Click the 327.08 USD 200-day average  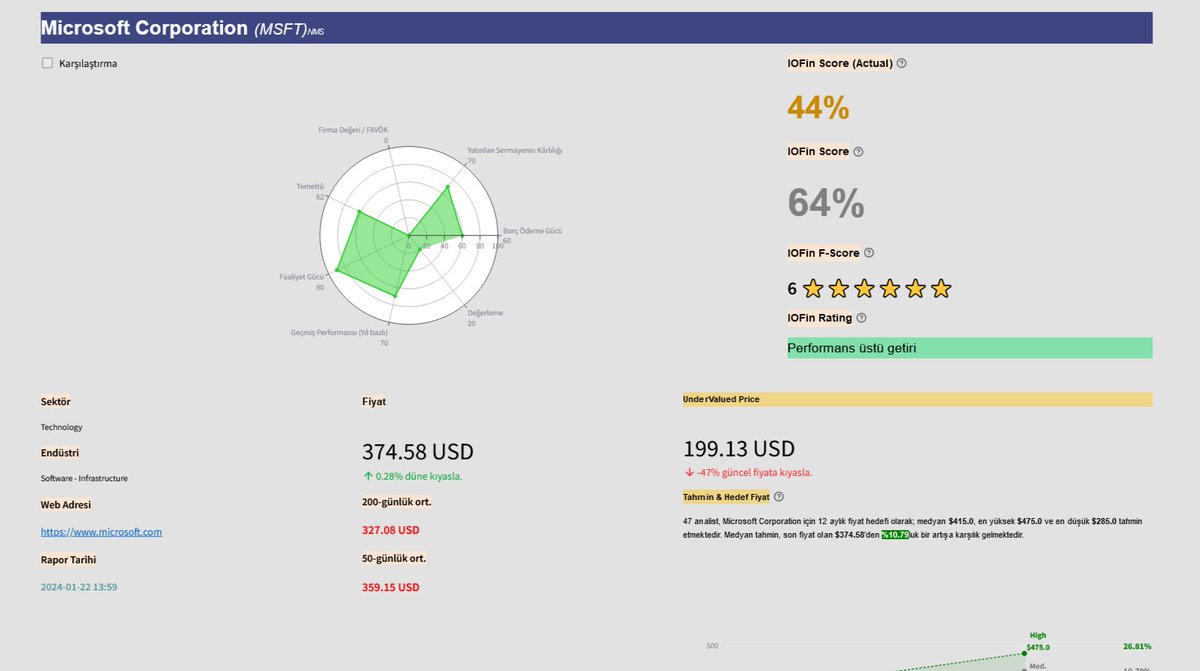[390, 530]
